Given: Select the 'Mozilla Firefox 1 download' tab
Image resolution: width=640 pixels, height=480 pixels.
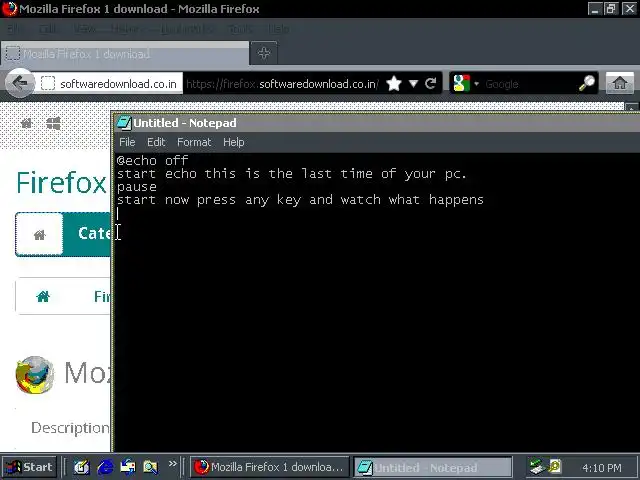Looking at the screenshot, I should 124,53.
